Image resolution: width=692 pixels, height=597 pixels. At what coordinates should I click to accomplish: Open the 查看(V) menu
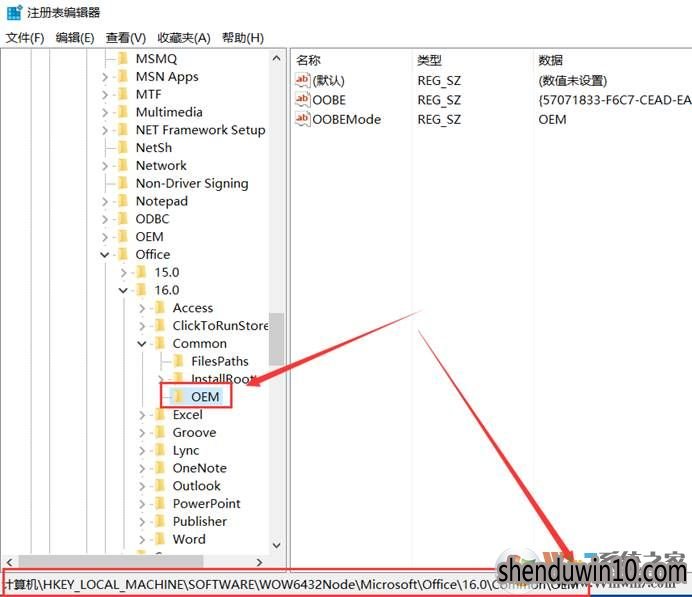pos(126,38)
